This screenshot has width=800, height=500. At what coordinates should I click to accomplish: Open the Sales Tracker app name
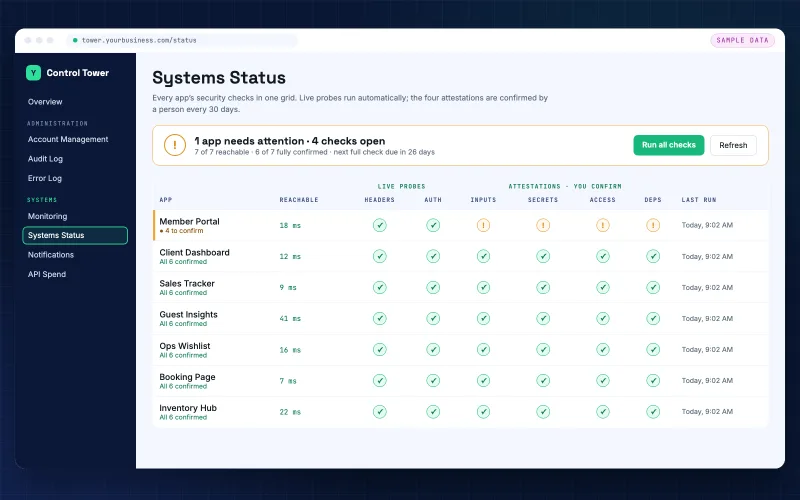187,284
